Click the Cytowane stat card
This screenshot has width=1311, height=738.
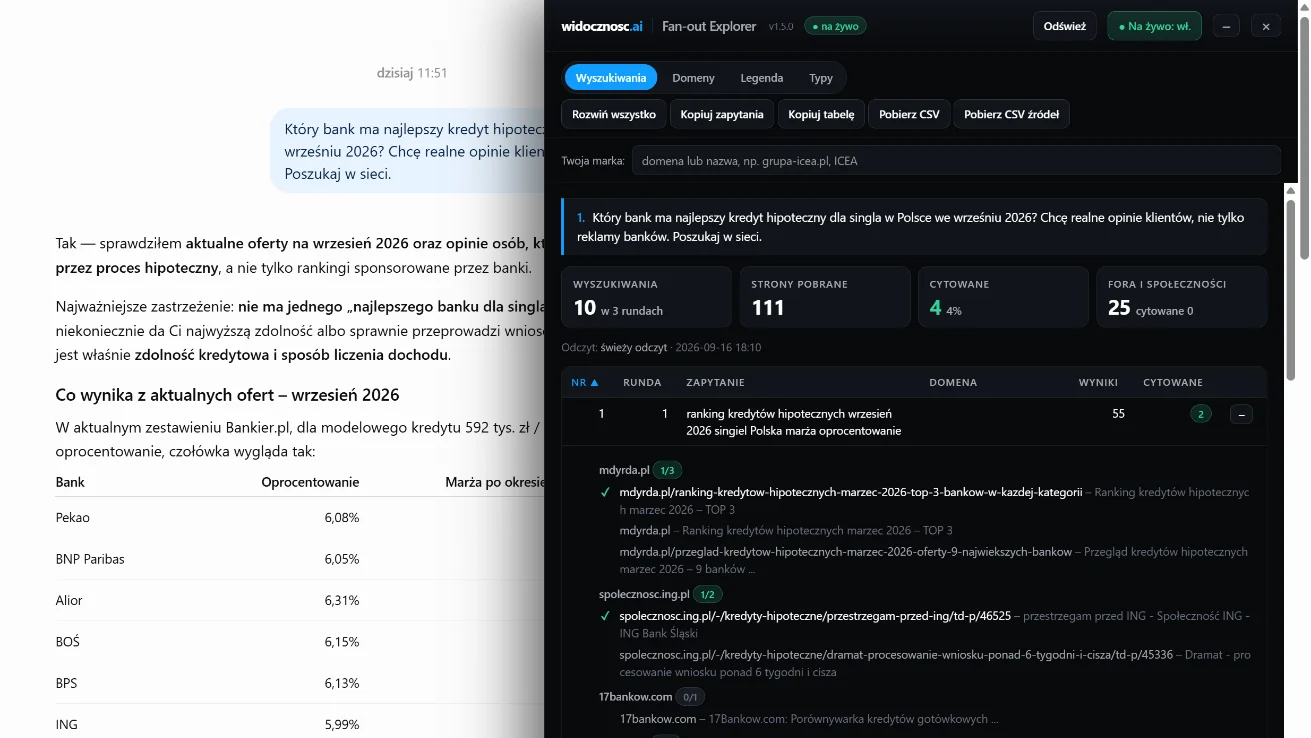pos(1003,297)
